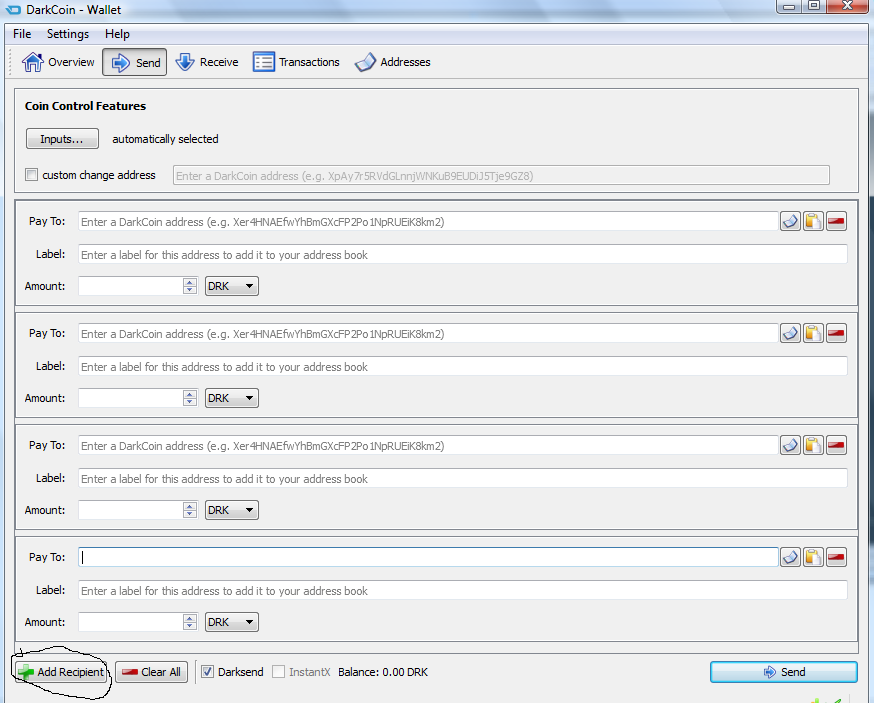
Task: Toggle the InstantX checkbox
Action: coord(278,672)
